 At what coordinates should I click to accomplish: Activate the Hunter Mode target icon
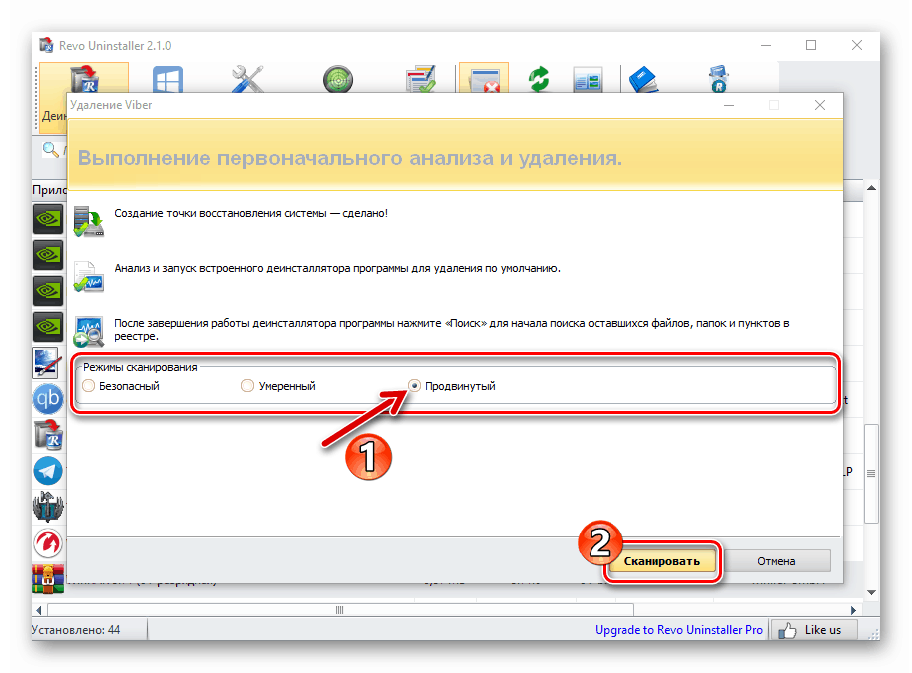(x=338, y=80)
